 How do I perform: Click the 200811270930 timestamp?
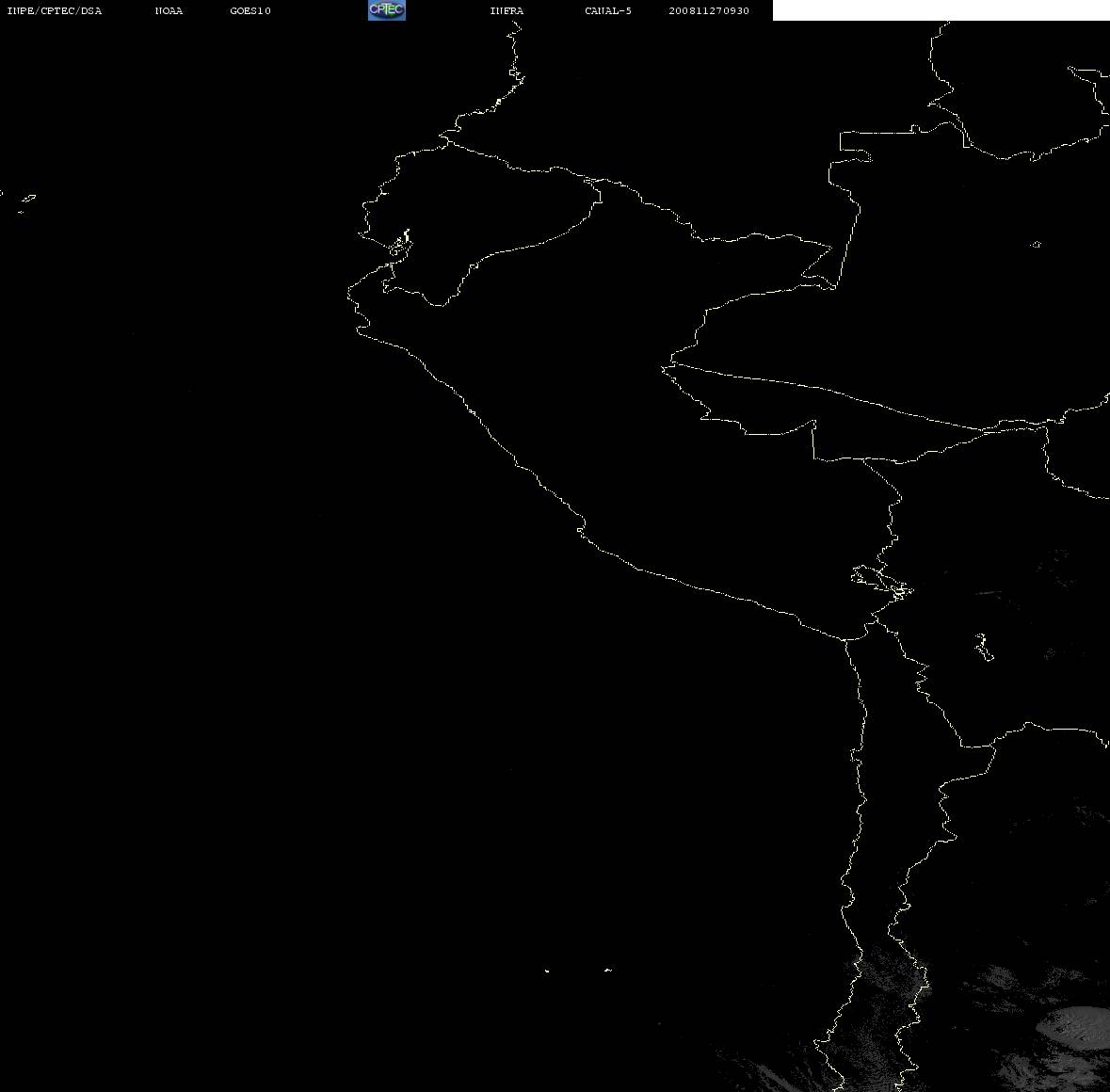709,10
